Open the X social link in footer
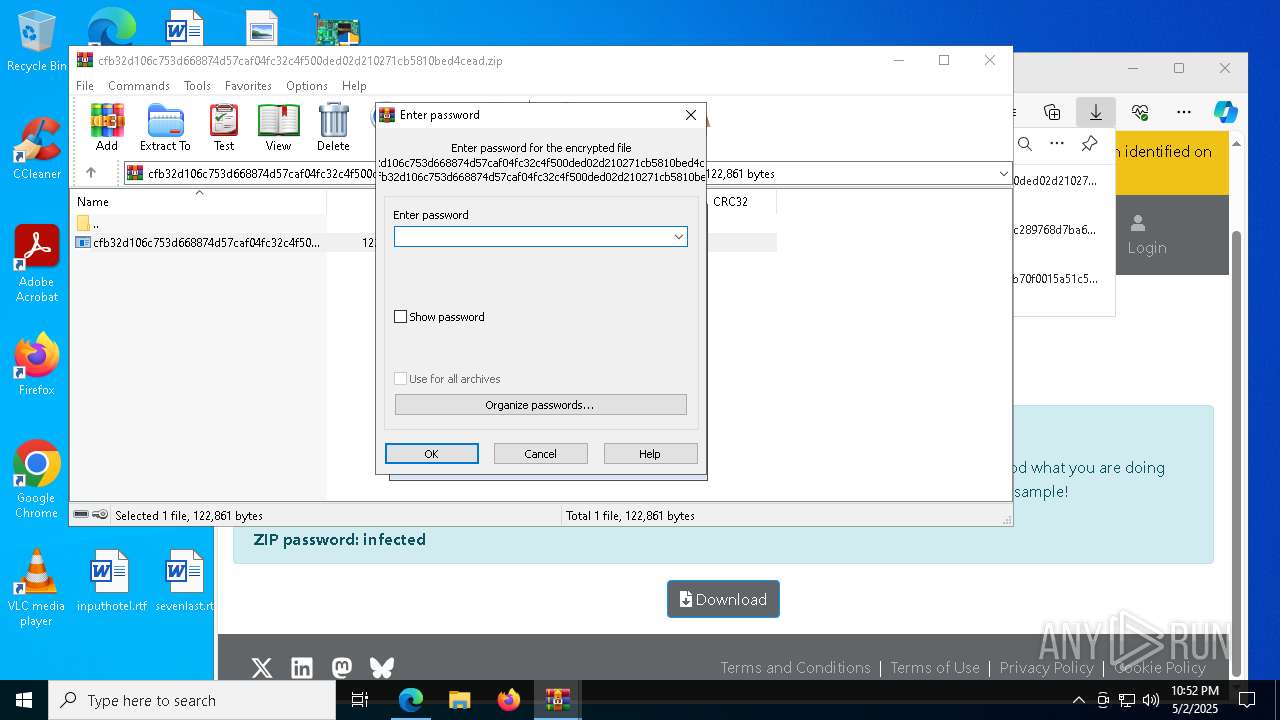 pyautogui.click(x=262, y=668)
